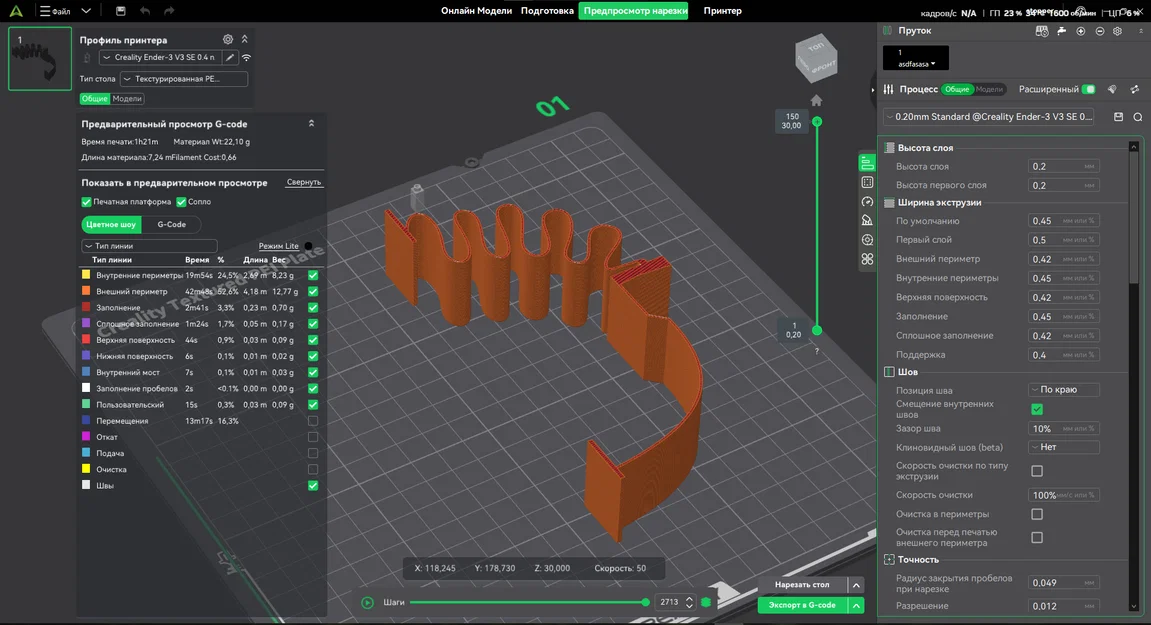Click the flushing volumes faucet icon

(1061, 31)
